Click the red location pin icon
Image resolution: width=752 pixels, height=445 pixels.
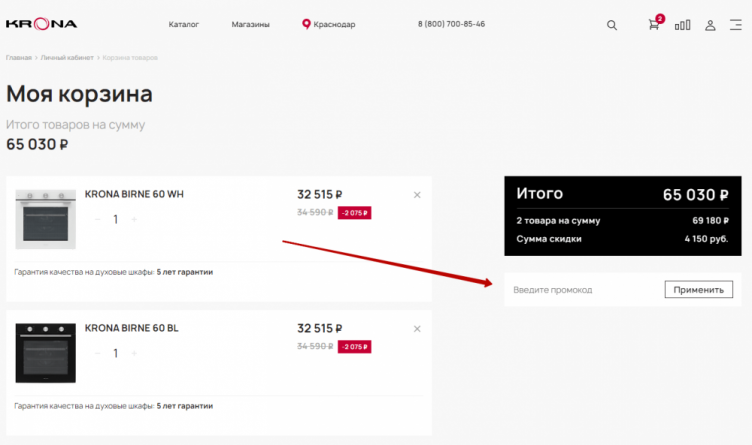pos(306,24)
